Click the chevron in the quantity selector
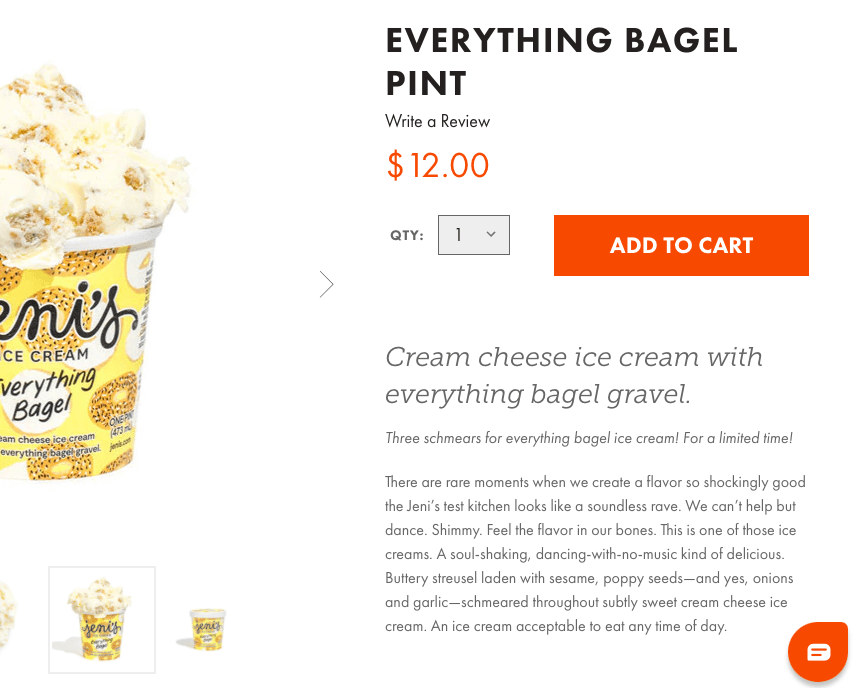The width and height of the screenshot is (862, 693). click(491, 234)
